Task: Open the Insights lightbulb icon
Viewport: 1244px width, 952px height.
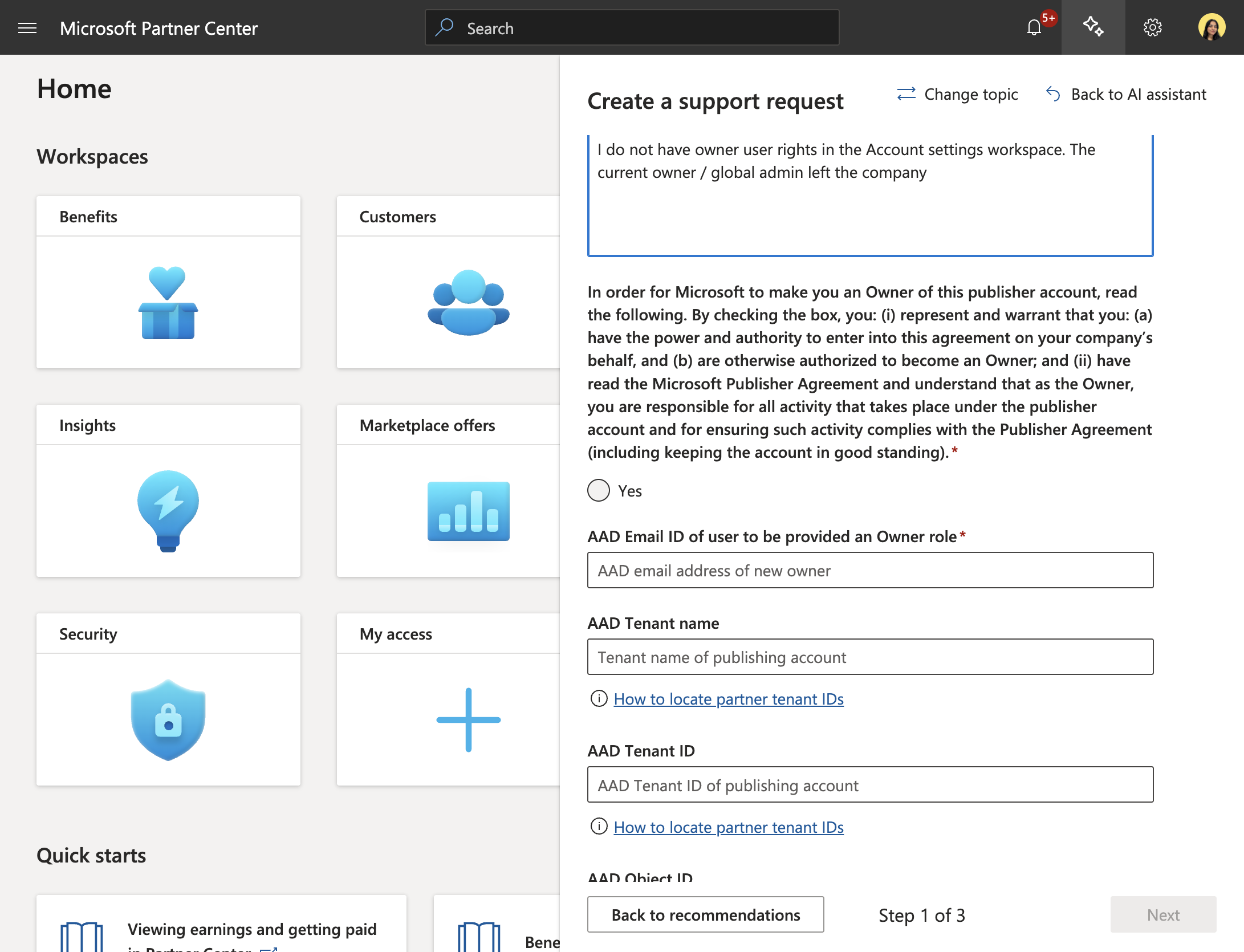Action: point(168,511)
